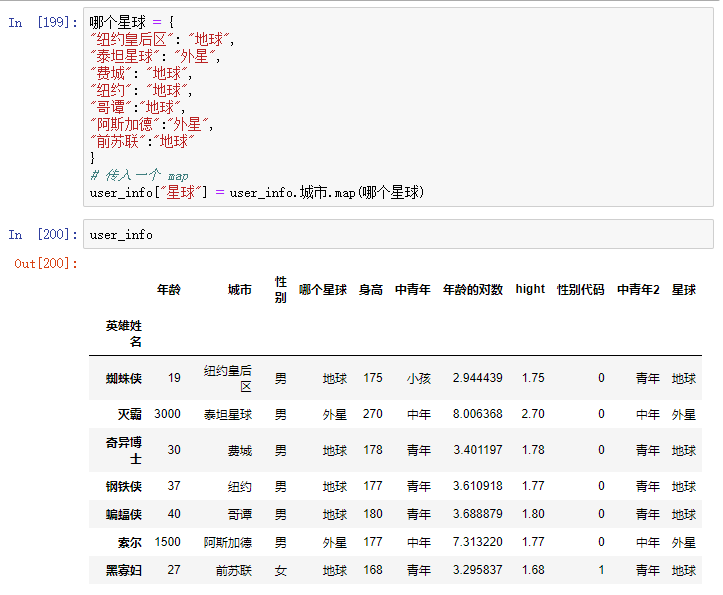
Task: Click the city cell 费城
Action: pos(240,450)
